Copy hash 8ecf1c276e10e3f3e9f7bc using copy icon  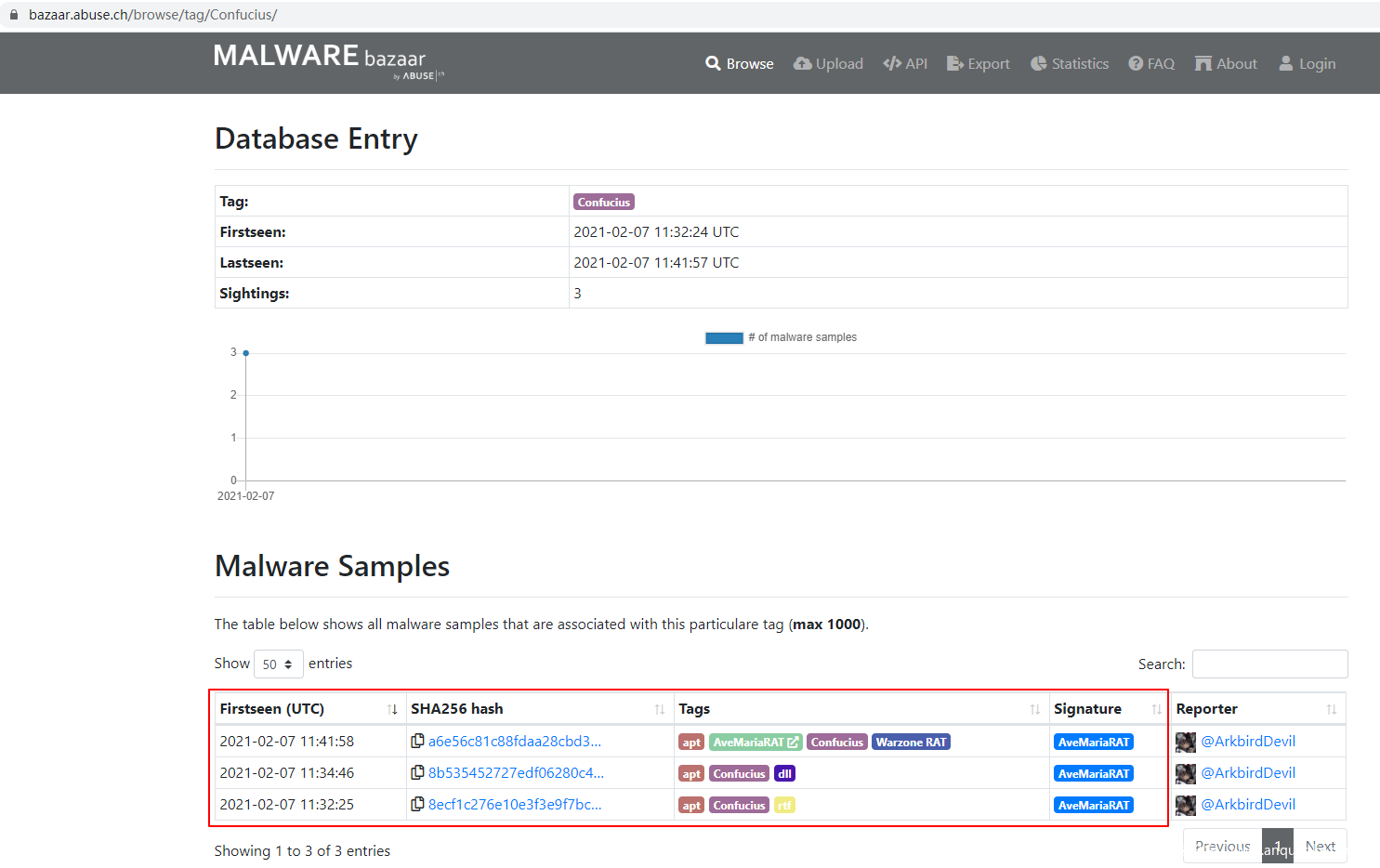click(417, 804)
